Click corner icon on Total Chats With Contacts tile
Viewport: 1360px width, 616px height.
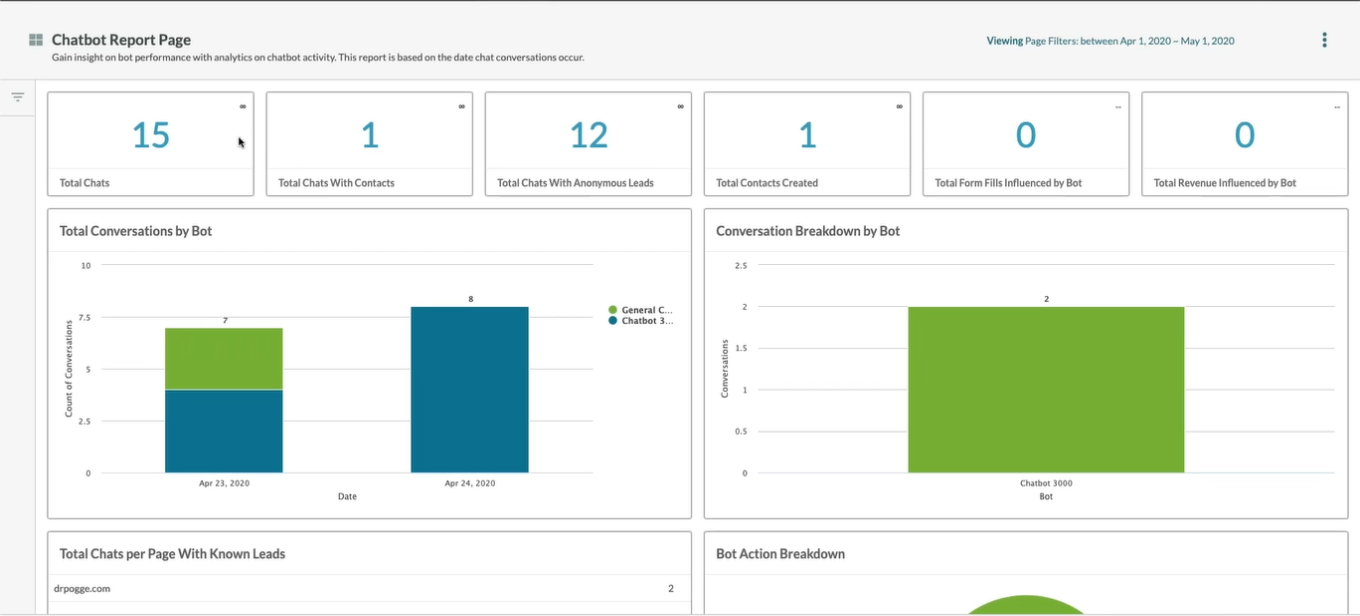pos(462,106)
